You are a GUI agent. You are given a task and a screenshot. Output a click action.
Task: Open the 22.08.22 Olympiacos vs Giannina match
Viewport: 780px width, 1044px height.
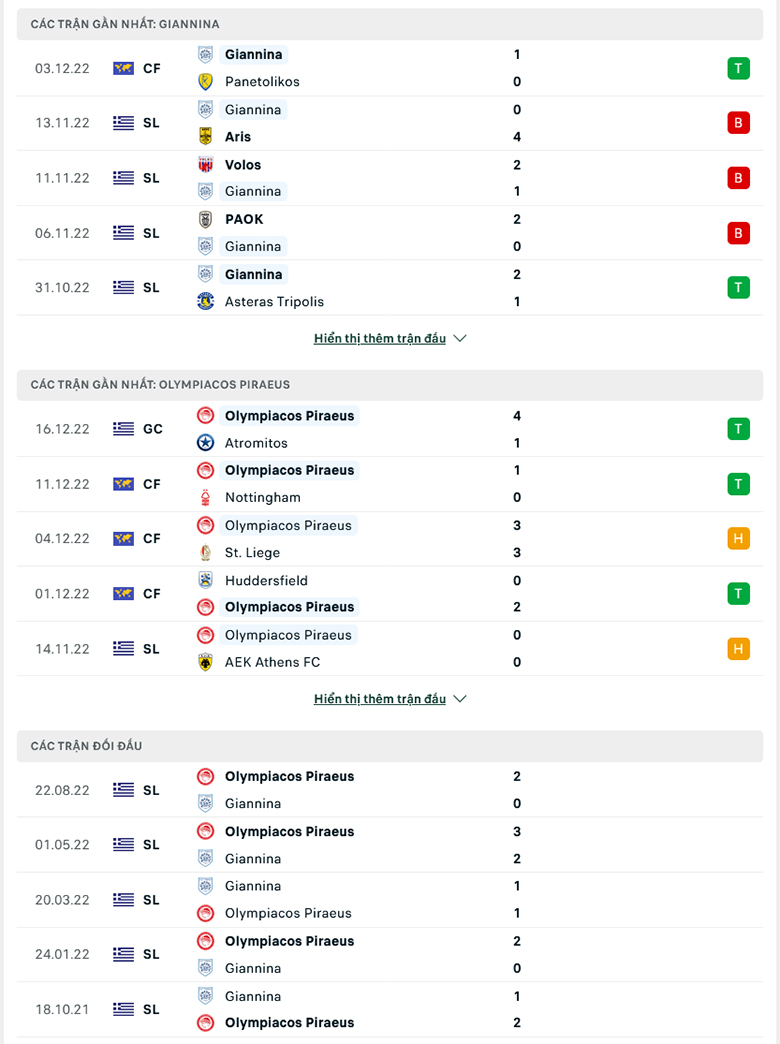390,790
